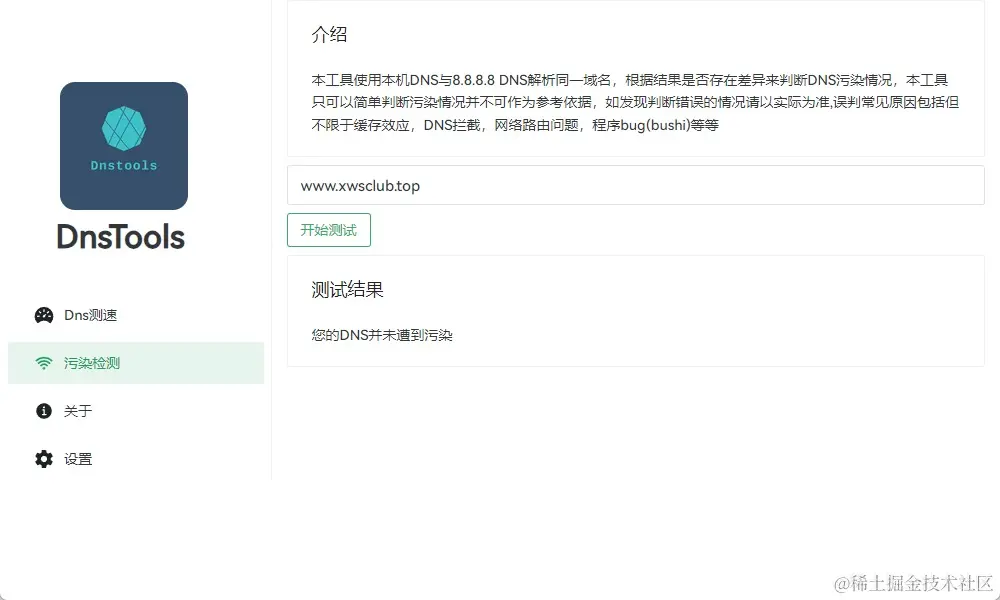
Task: Click the Dnstools logo image
Action: (124, 145)
